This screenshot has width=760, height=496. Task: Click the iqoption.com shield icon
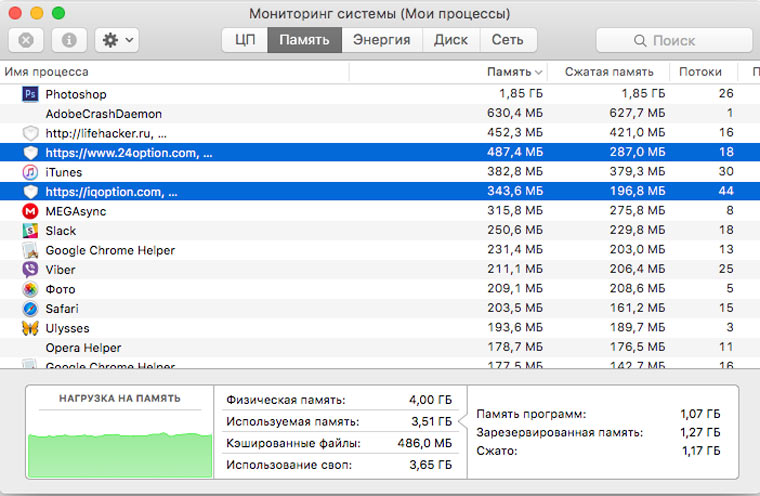click(30, 192)
